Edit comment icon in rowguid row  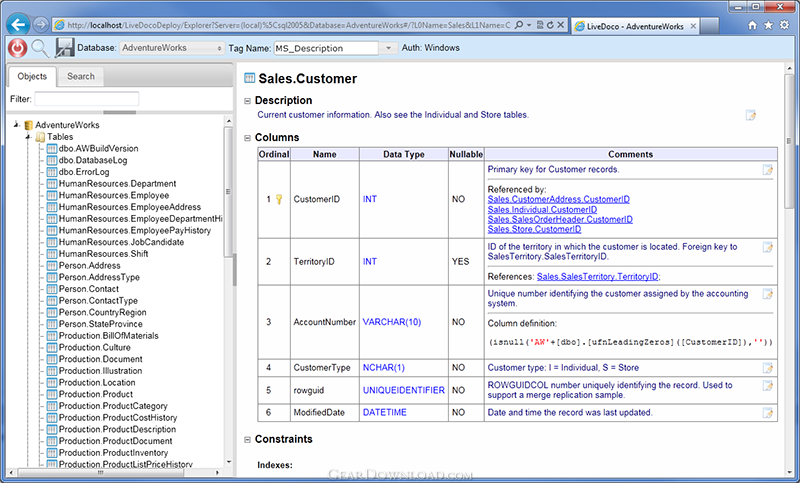point(767,386)
